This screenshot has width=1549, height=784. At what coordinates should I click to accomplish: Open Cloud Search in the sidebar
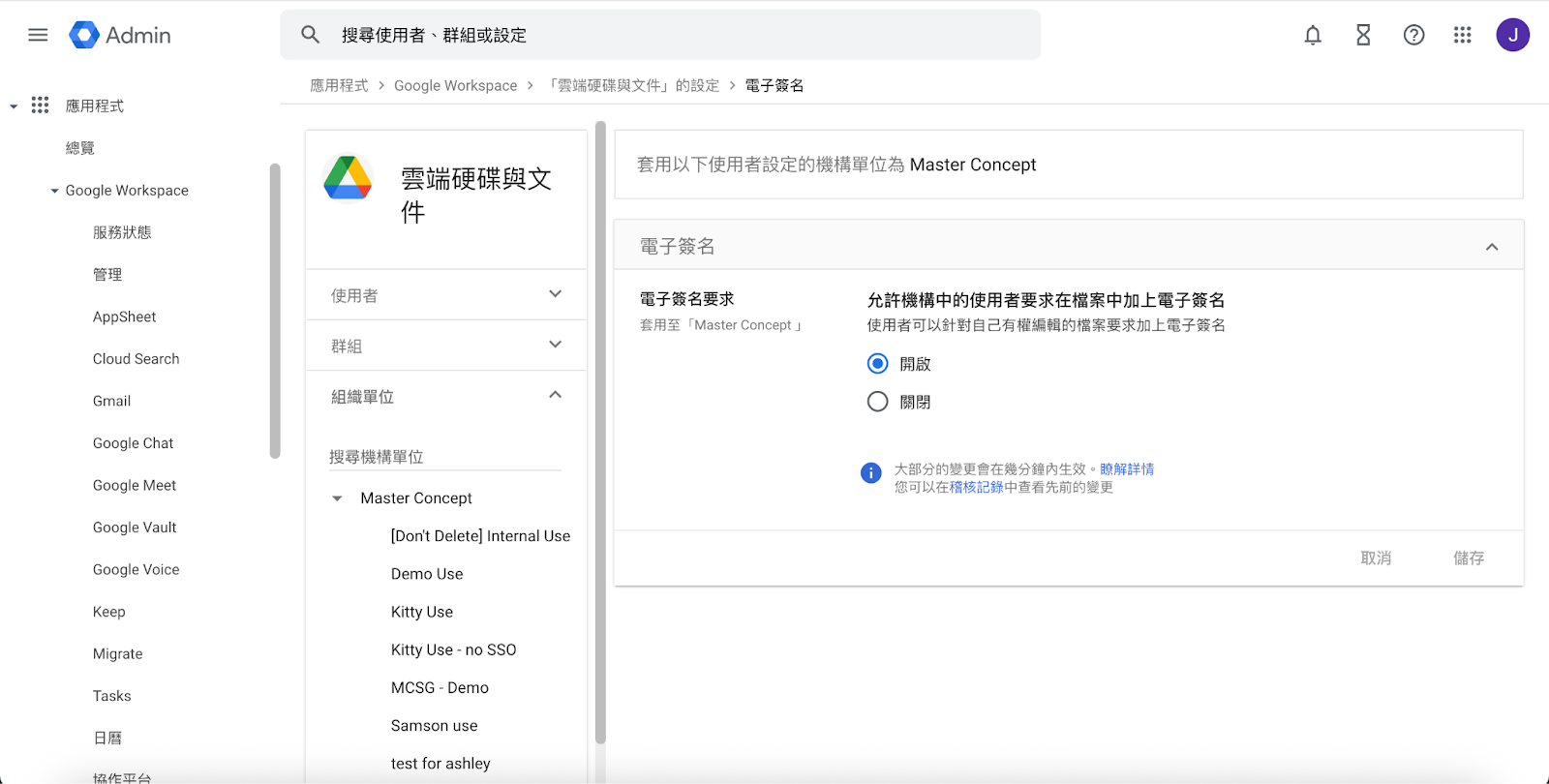click(137, 359)
